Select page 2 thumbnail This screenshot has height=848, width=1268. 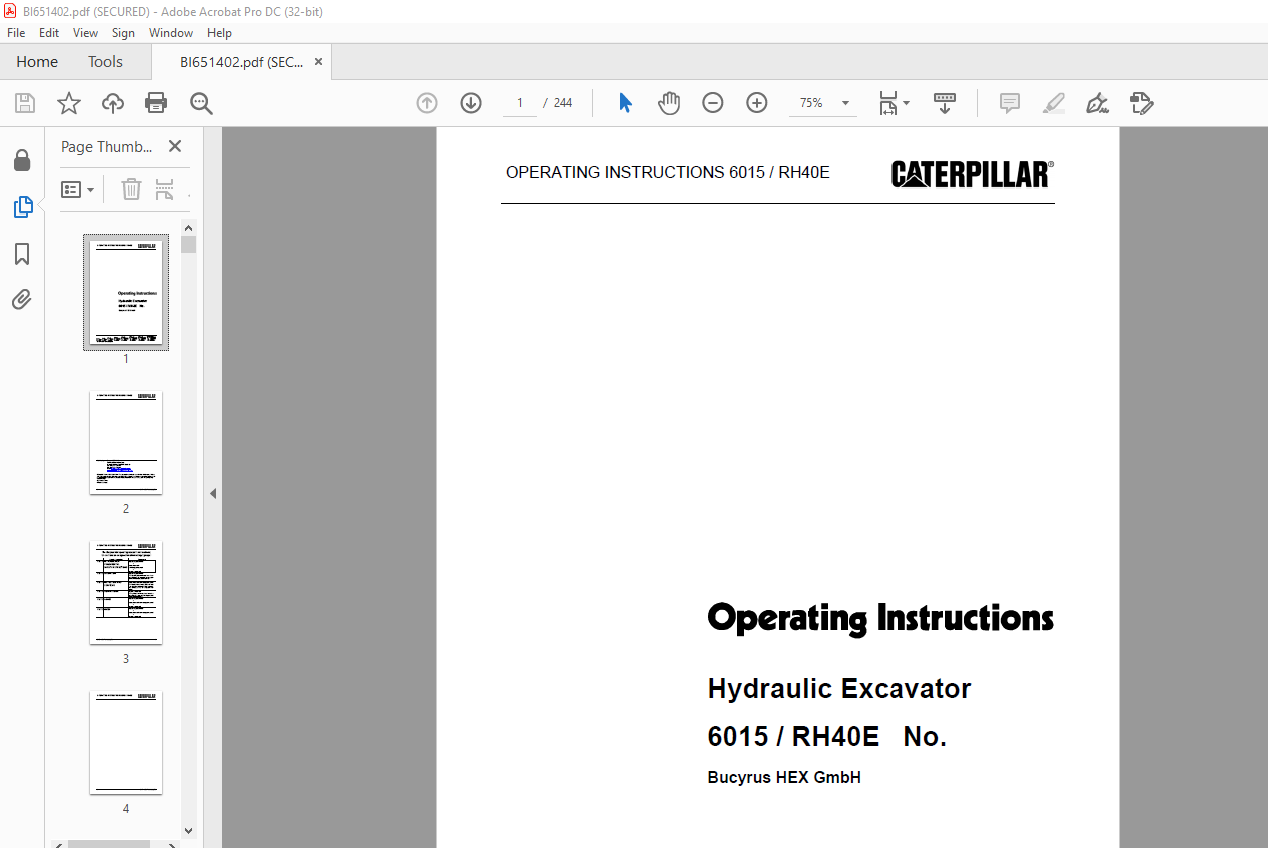126,442
